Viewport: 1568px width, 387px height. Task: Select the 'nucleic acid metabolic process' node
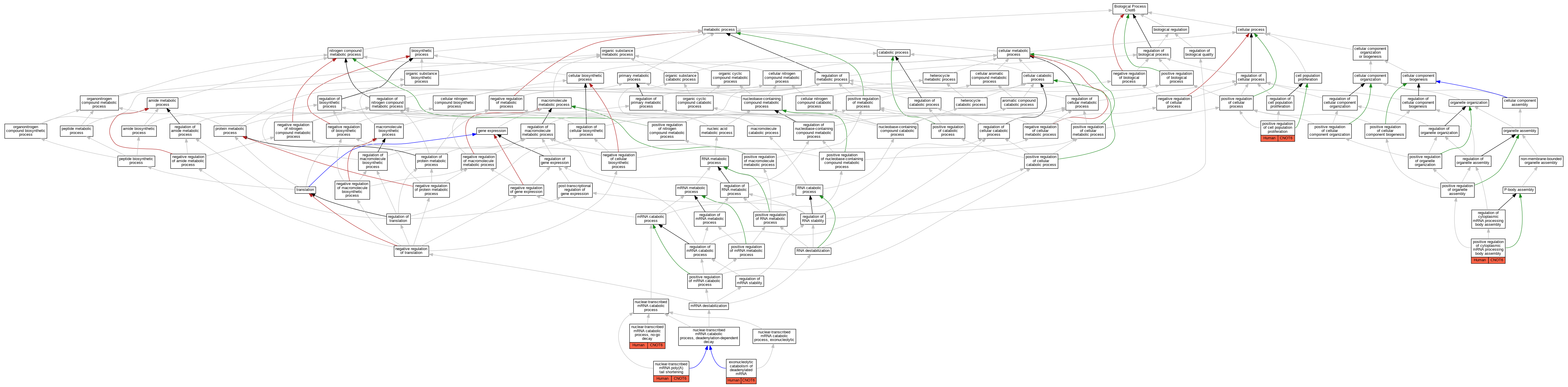coord(716,131)
